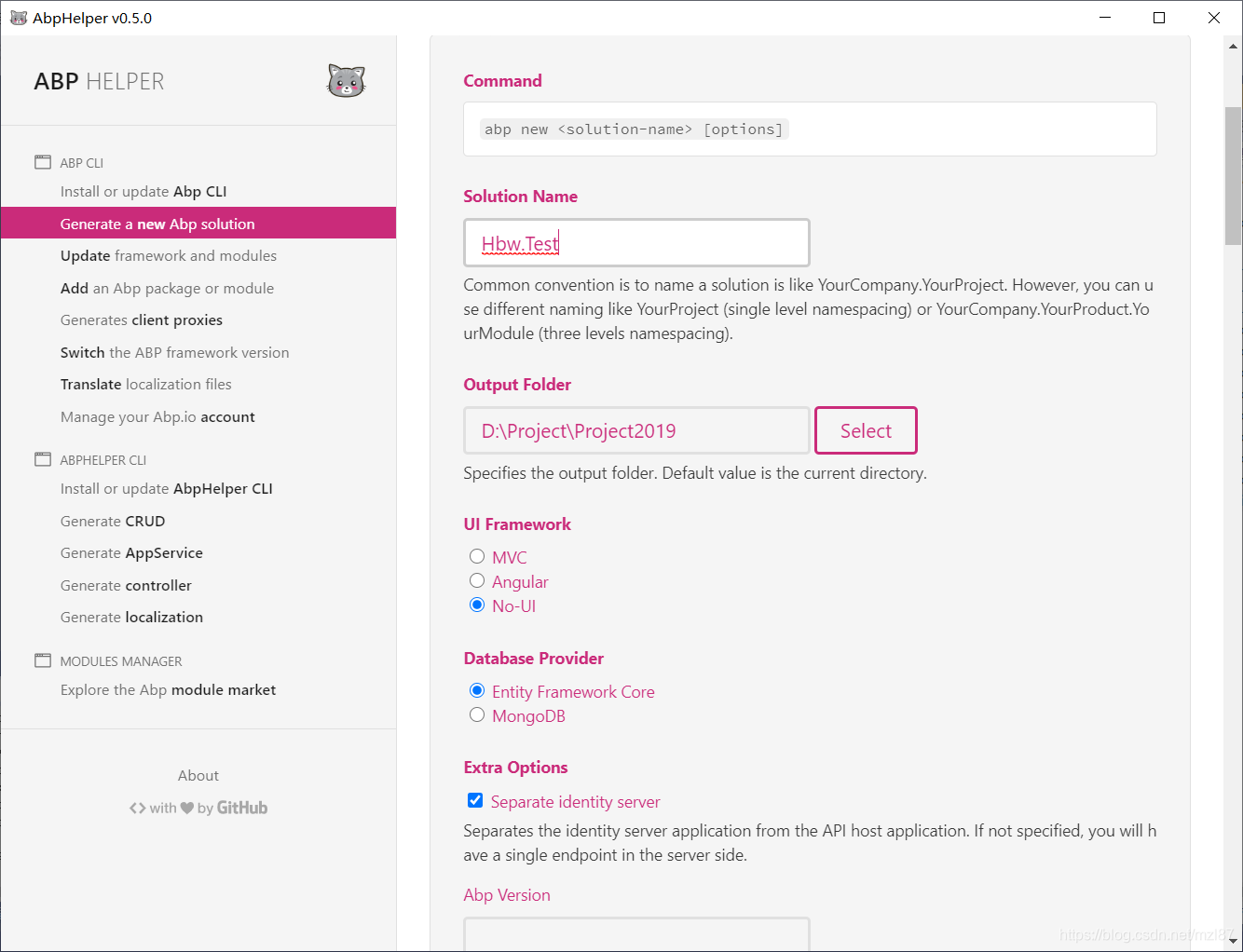Click the MODULES MANAGER section window icon
Image resolution: width=1243 pixels, height=952 pixels.
click(x=43, y=660)
